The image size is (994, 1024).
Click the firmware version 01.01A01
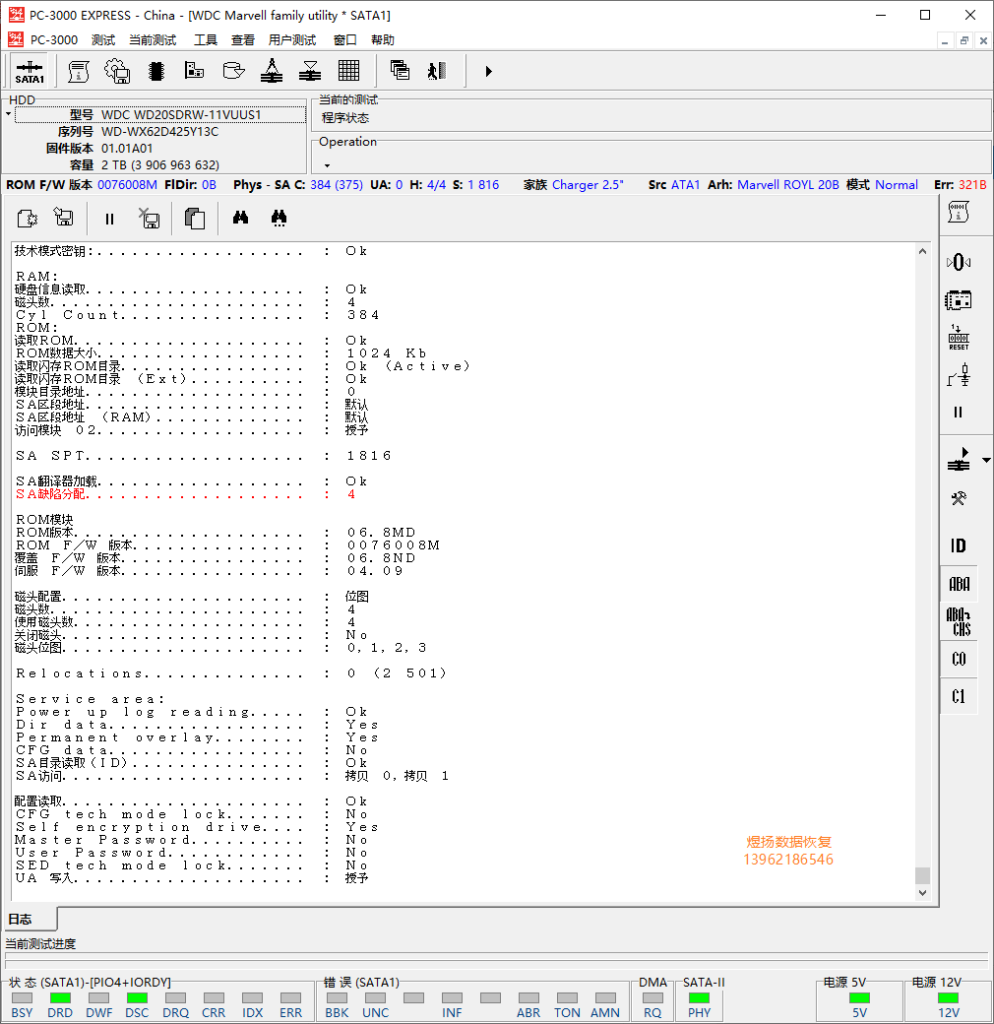pyautogui.click(x=127, y=149)
